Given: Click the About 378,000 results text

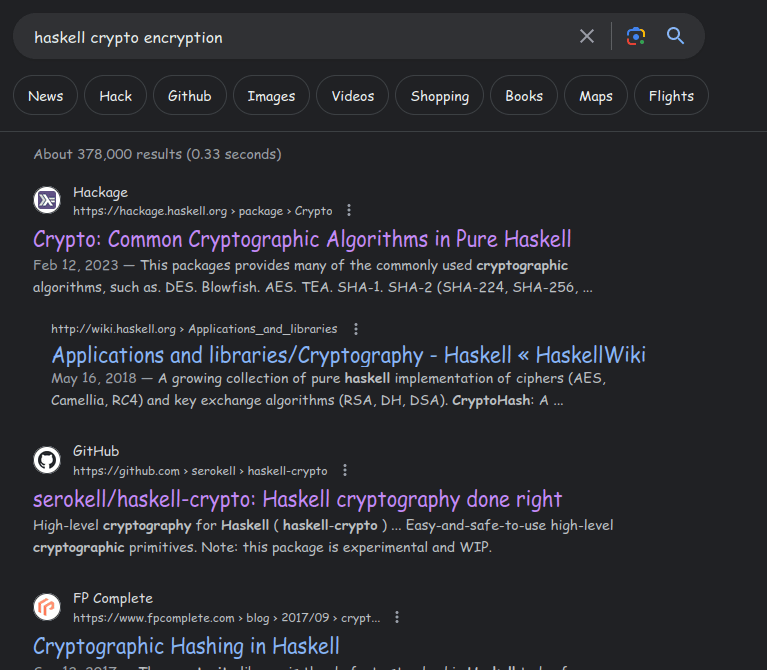Looking at the screenshot, I should [x=158, y=155].
